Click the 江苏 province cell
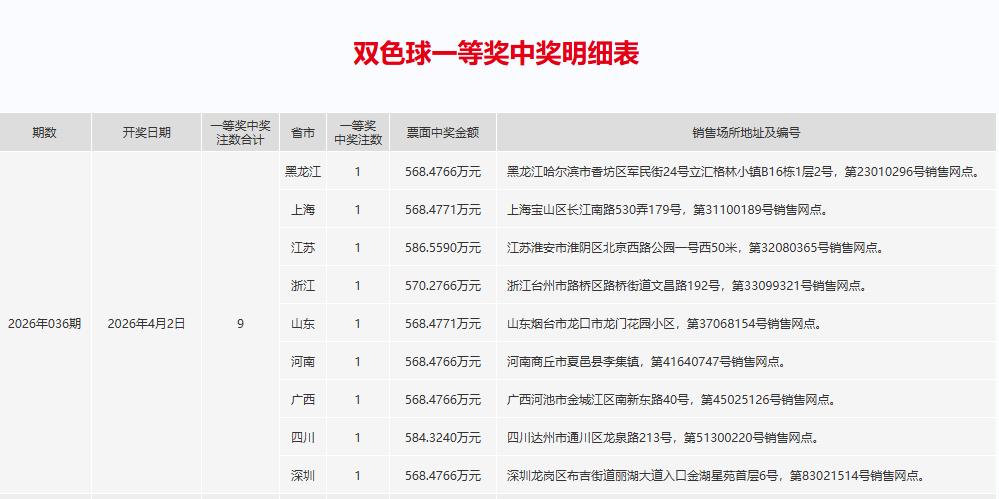The width and height of the screenshot is (999, 499). click(303, 248)
